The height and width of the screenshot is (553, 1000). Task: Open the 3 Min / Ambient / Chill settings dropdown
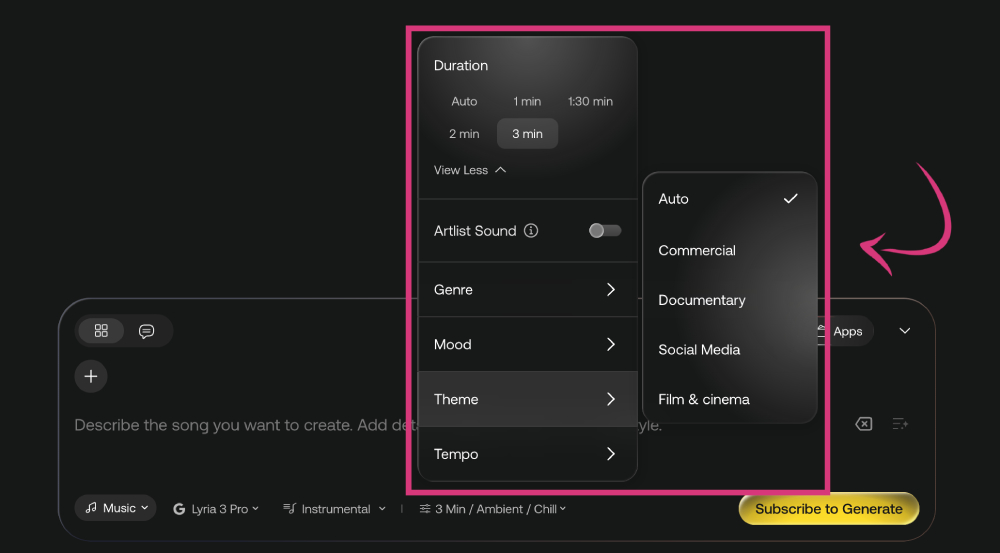click(492, 509)
